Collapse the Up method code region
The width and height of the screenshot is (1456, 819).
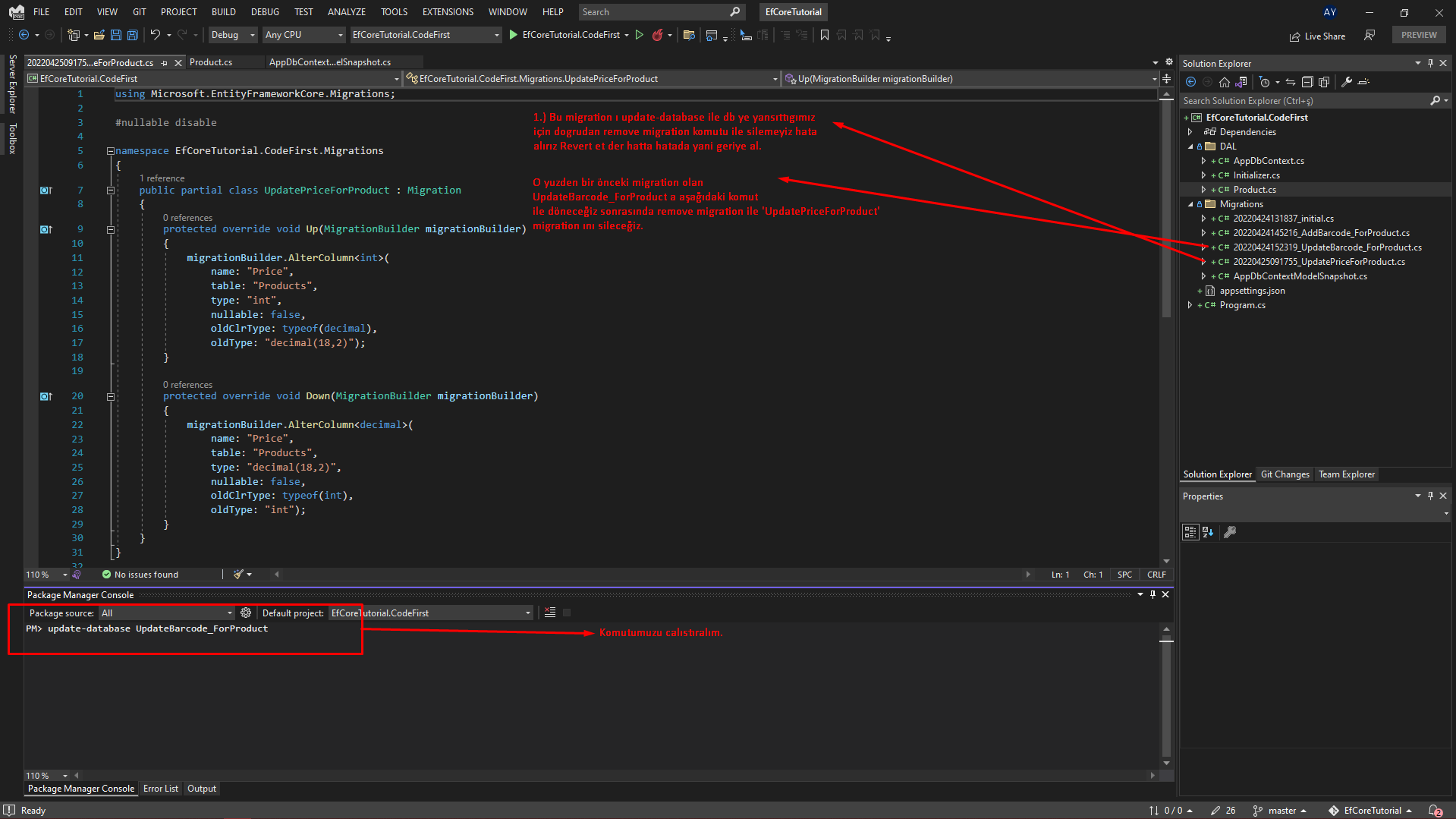(111, 228)
